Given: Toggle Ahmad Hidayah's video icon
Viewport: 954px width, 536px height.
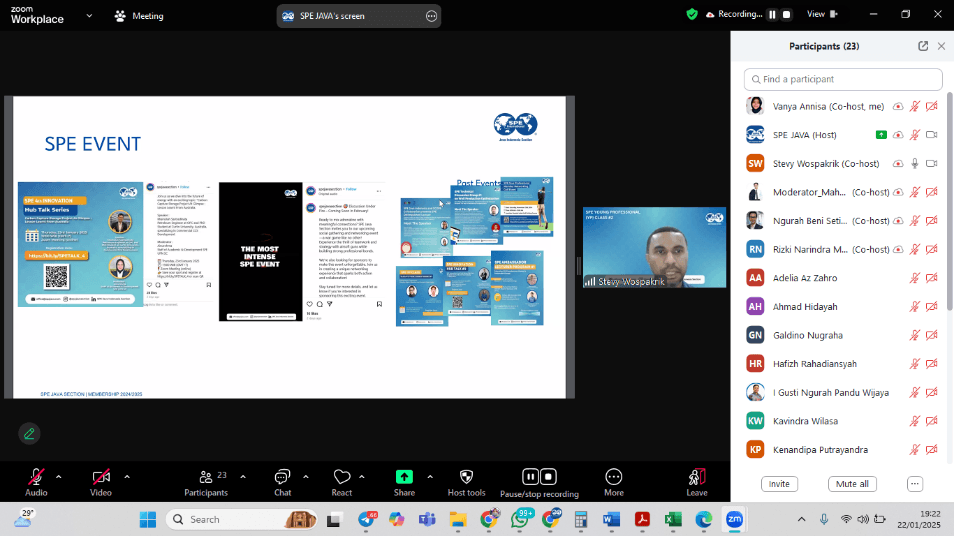Looking at the screenshot, I should tap(931, 307).
